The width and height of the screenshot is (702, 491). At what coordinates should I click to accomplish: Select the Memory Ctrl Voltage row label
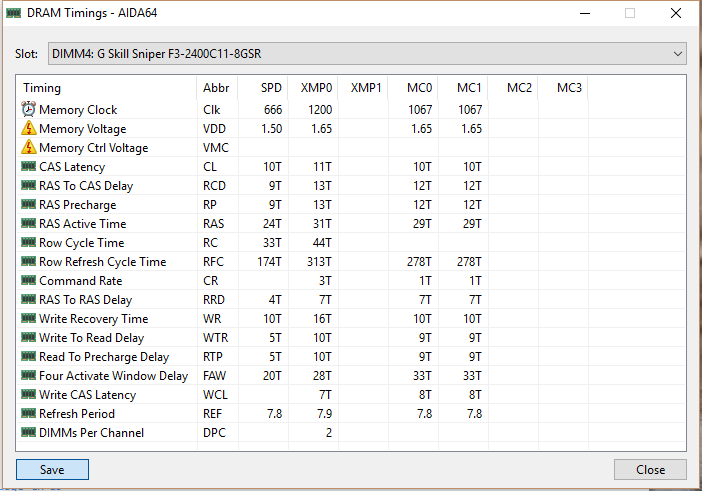click(x=94, y=148)
